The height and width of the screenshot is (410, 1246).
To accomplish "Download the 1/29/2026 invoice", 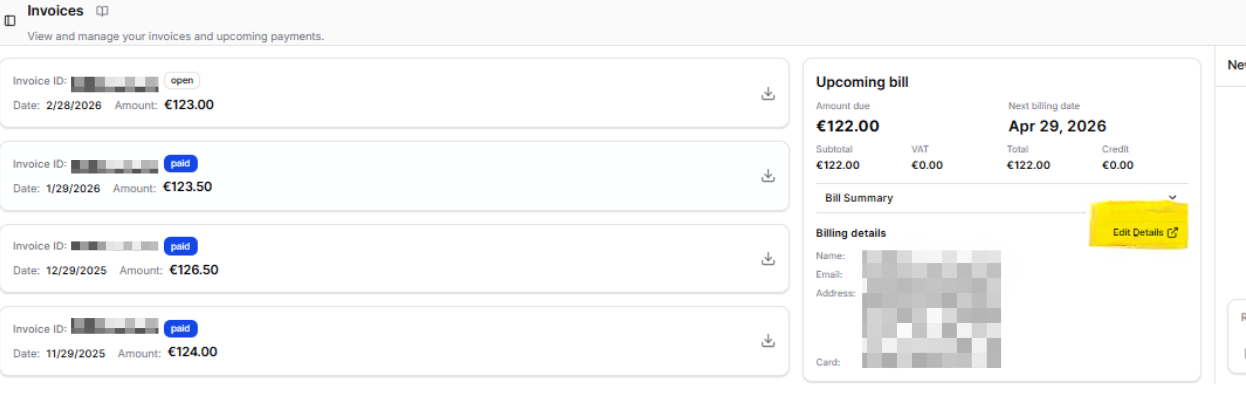I will 768,176.
